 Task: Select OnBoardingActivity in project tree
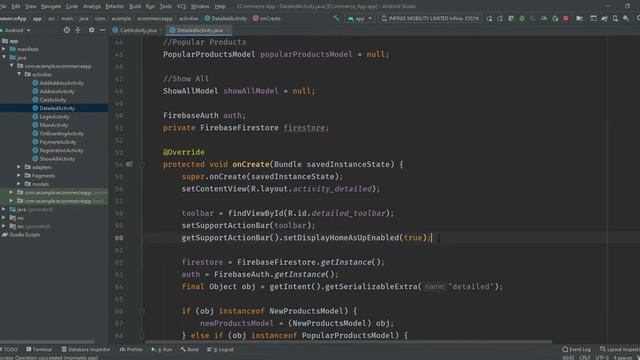(x=58, y=133)
